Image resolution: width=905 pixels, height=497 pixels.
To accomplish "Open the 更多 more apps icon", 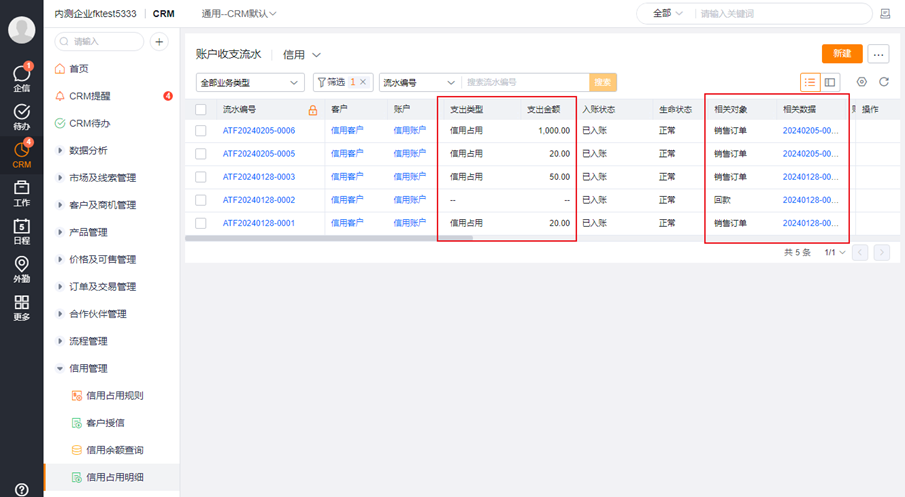I will click(x=21, y=307).
